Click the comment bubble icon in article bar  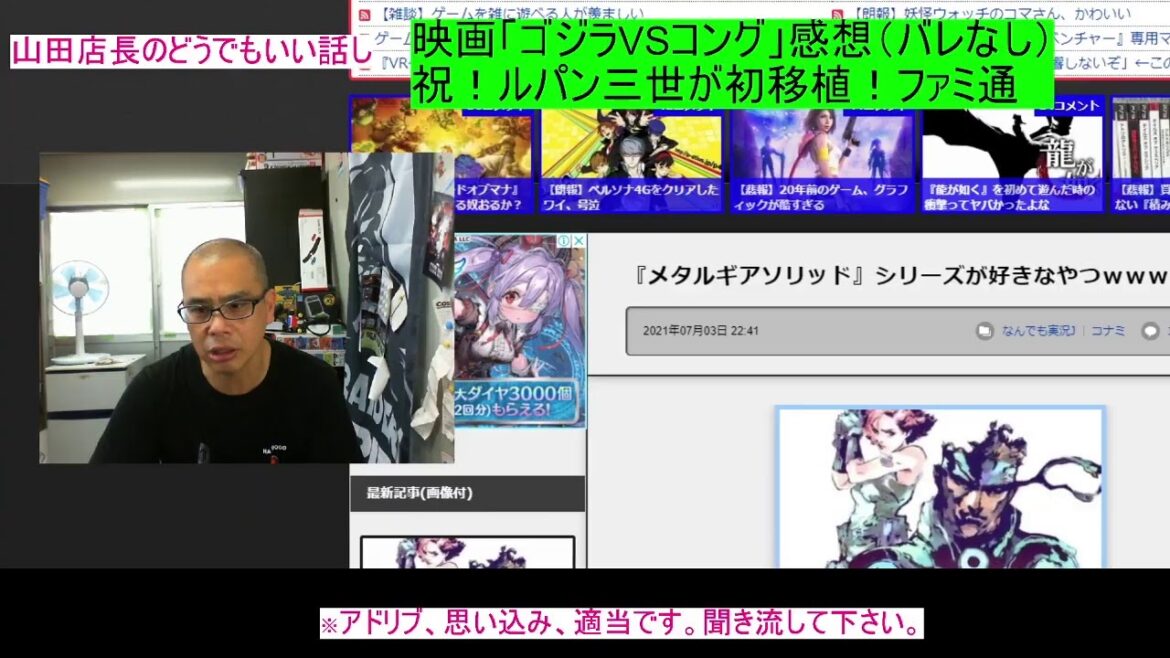(x=1151, y=331)
